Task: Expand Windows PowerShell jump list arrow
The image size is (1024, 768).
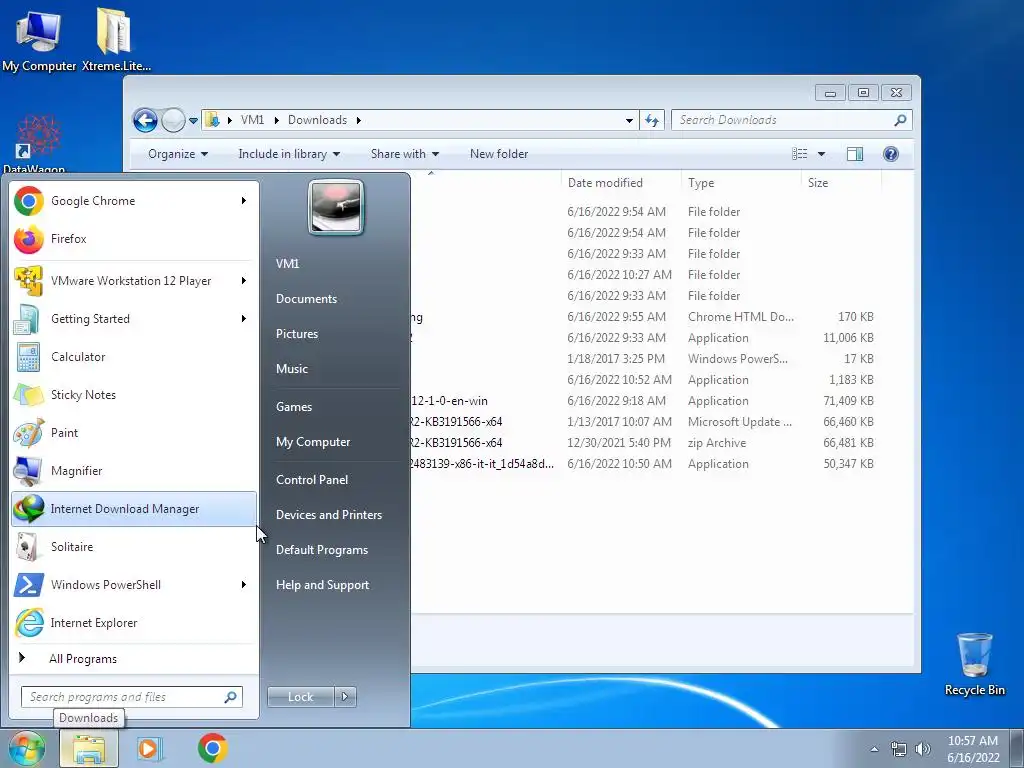Action: [x=244, y=584]
